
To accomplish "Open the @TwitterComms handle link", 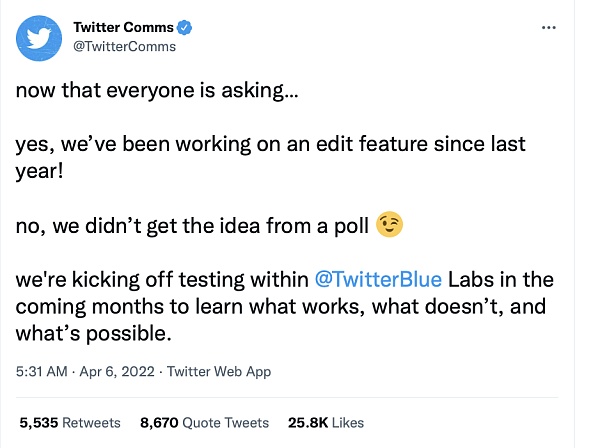I will 125,46.
